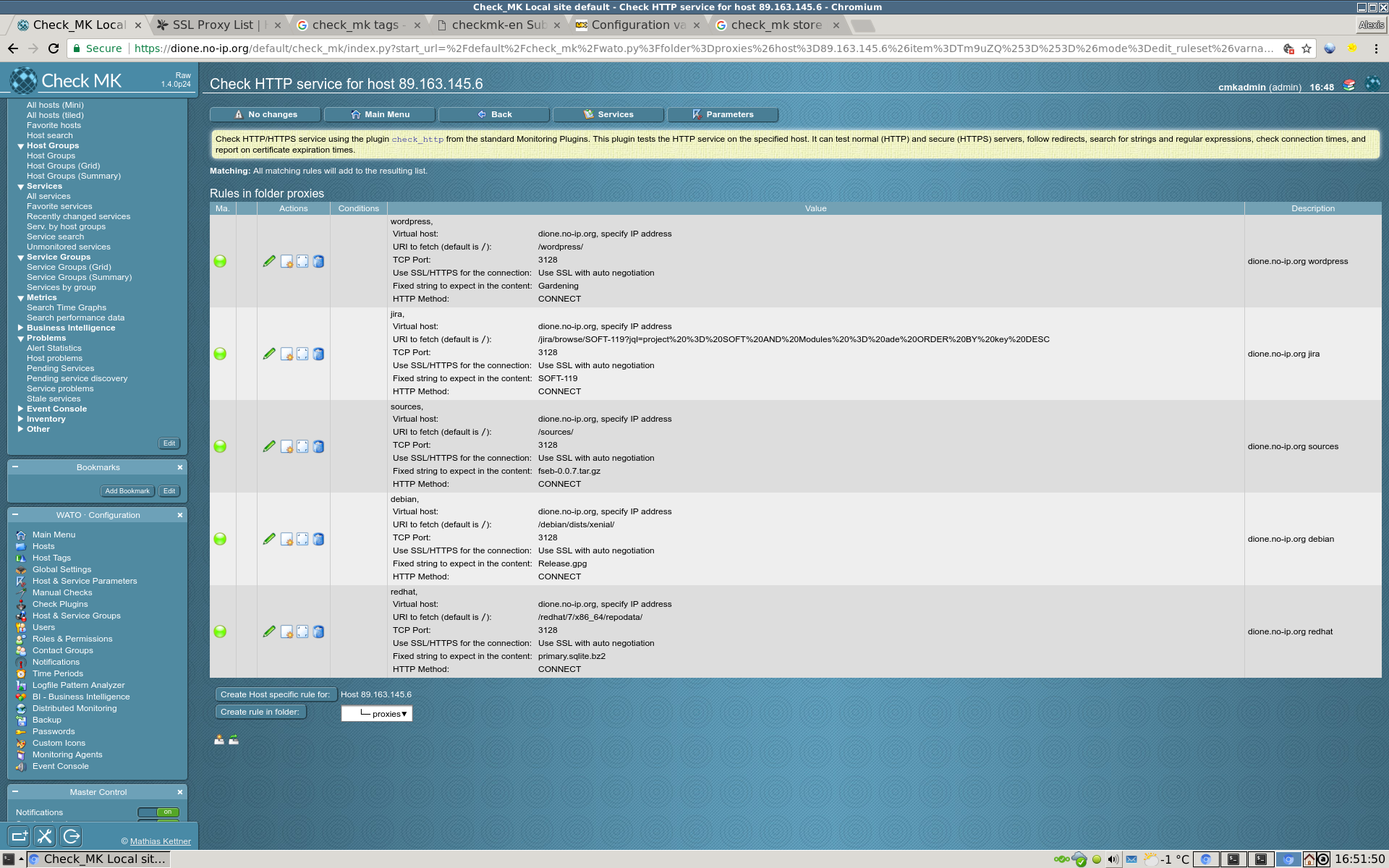Click the move icon for wordpress rule

[x=302, y=261]
